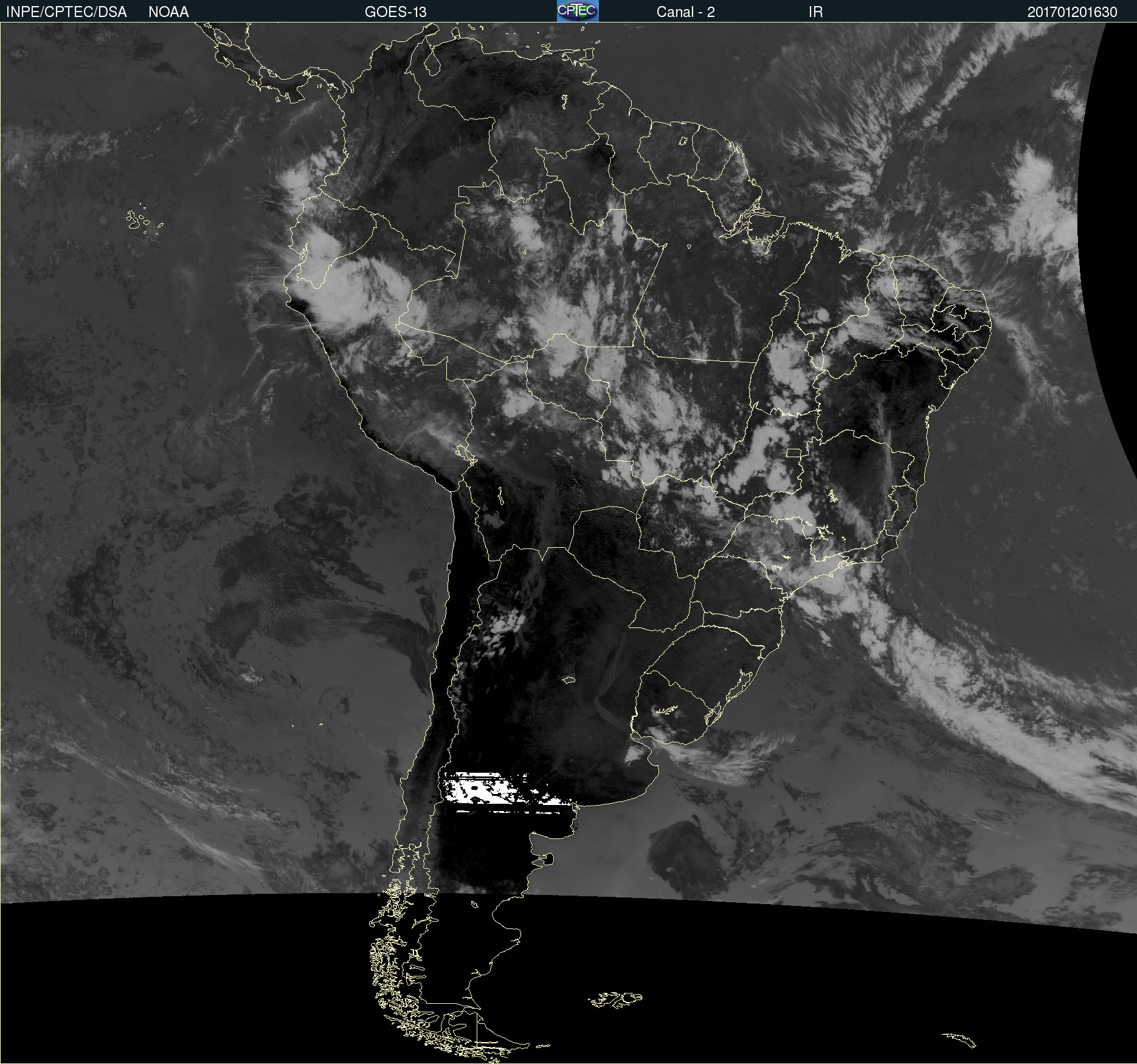
Task: Select the NOAA label in the header
Action: coord(168,12)
